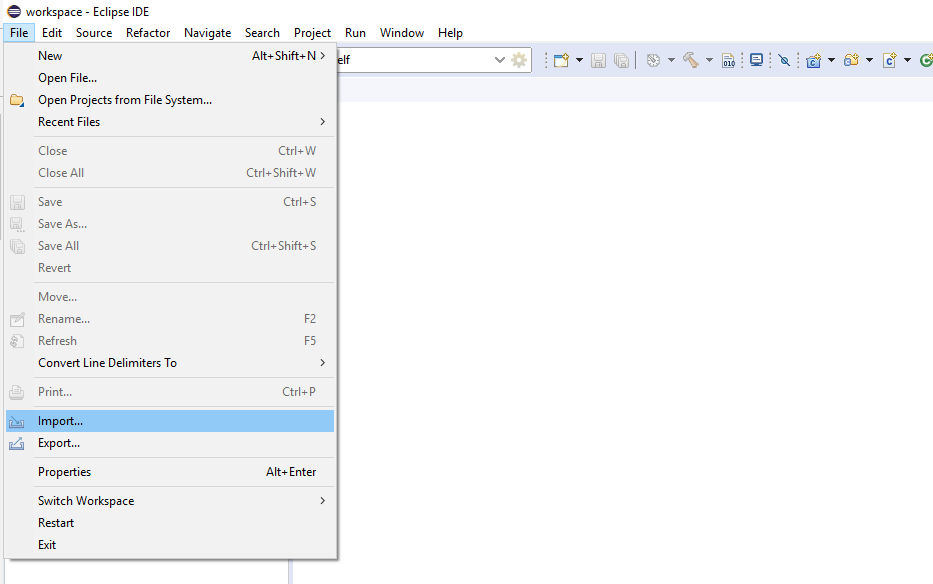
Task: Expand the new C file dropdown arrow
Action: tap(907, 60)
